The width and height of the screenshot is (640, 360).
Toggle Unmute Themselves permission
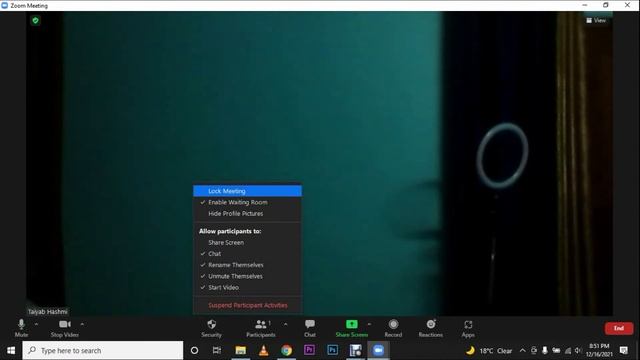click(247, 276)
